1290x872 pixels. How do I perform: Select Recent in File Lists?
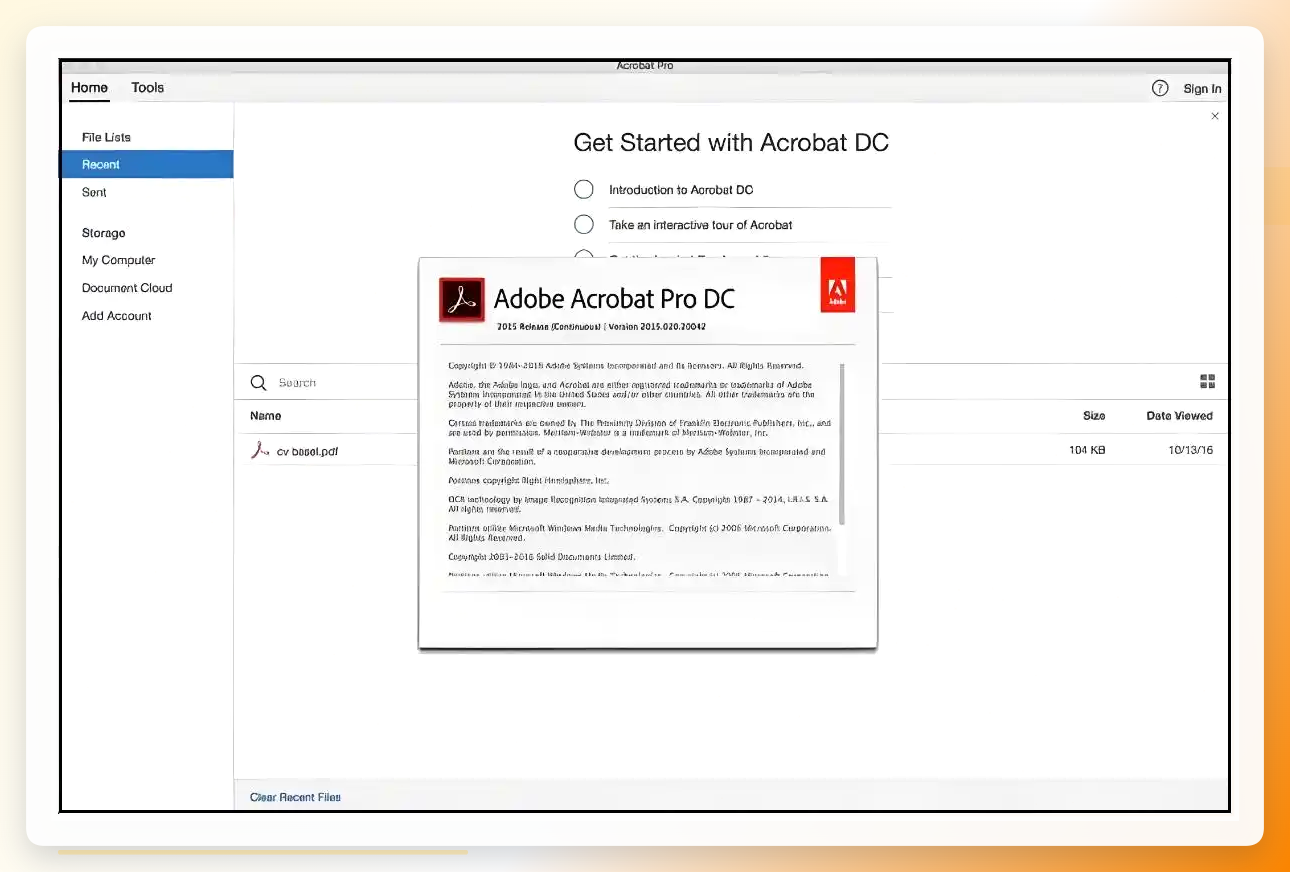pos(147,164)
